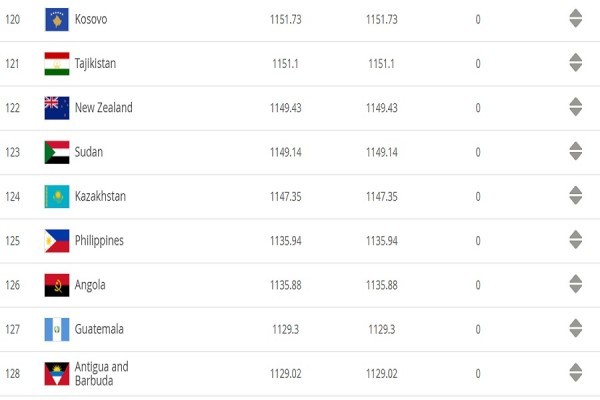Click the New Zealand flag icon
Image resolution: width=600 pixels, height=400 pixels.
57,108
